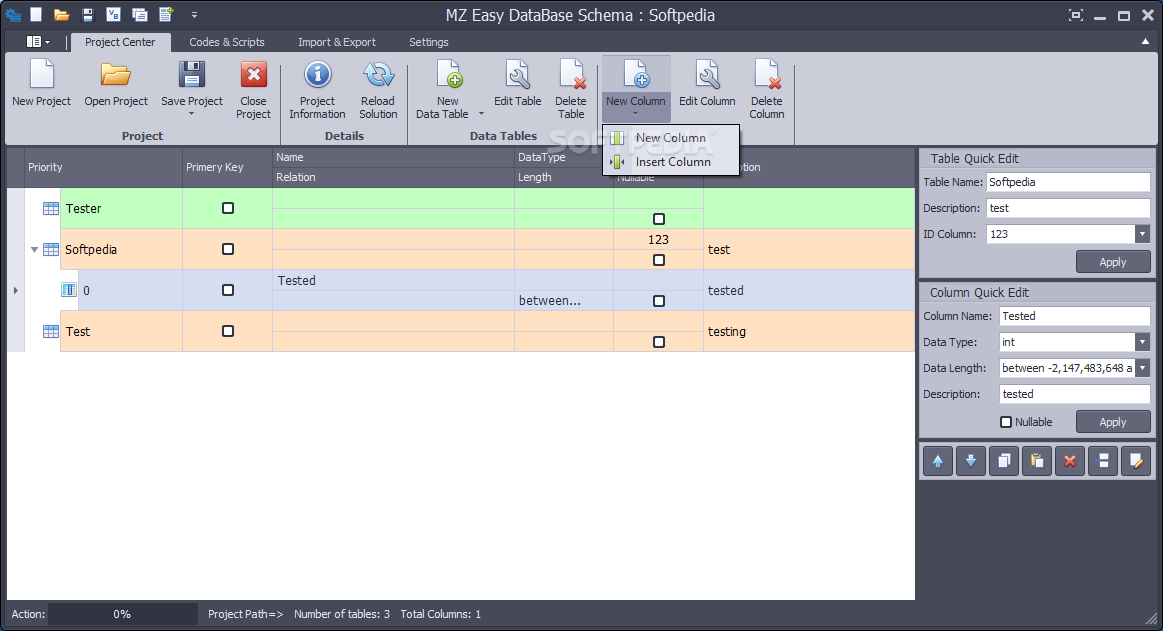The height and width of the screenshot is (631, 1163).
Task: Click the add document plus icon
Action: click(166, 14)
